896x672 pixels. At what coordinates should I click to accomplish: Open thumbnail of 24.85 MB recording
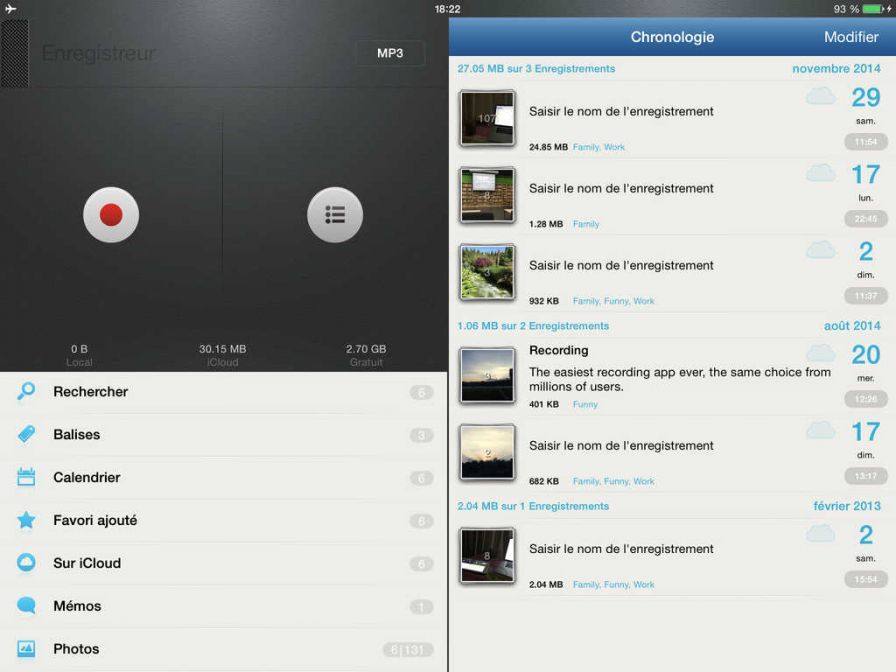[487, 118]
